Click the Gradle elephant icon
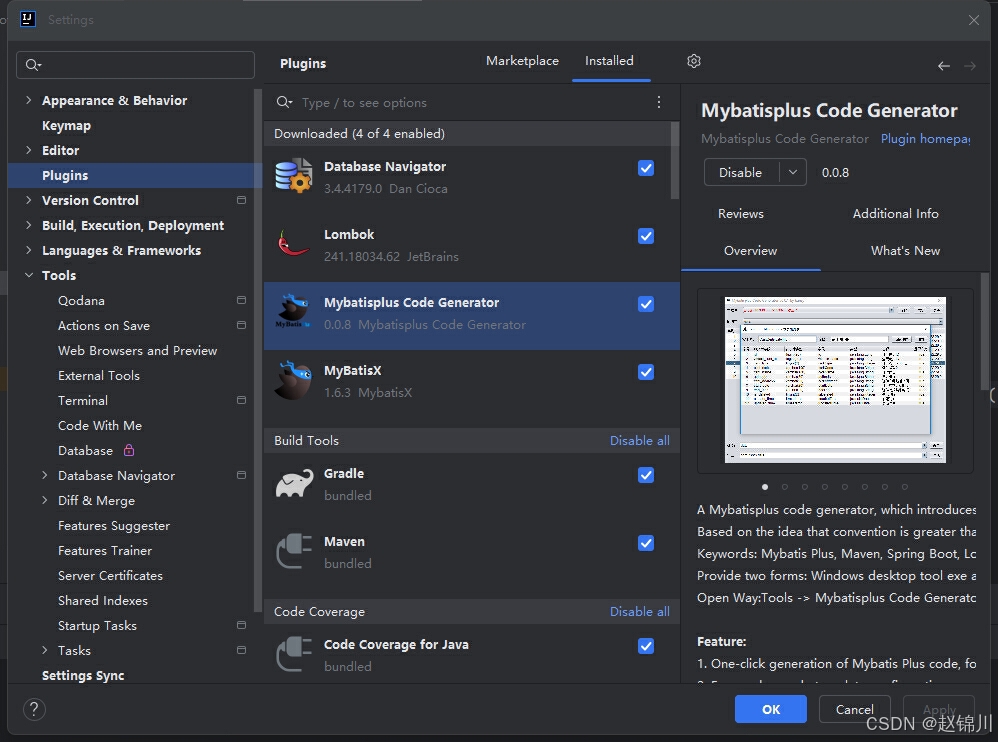Viewport: 998px width, 742px height. [294, 484]
